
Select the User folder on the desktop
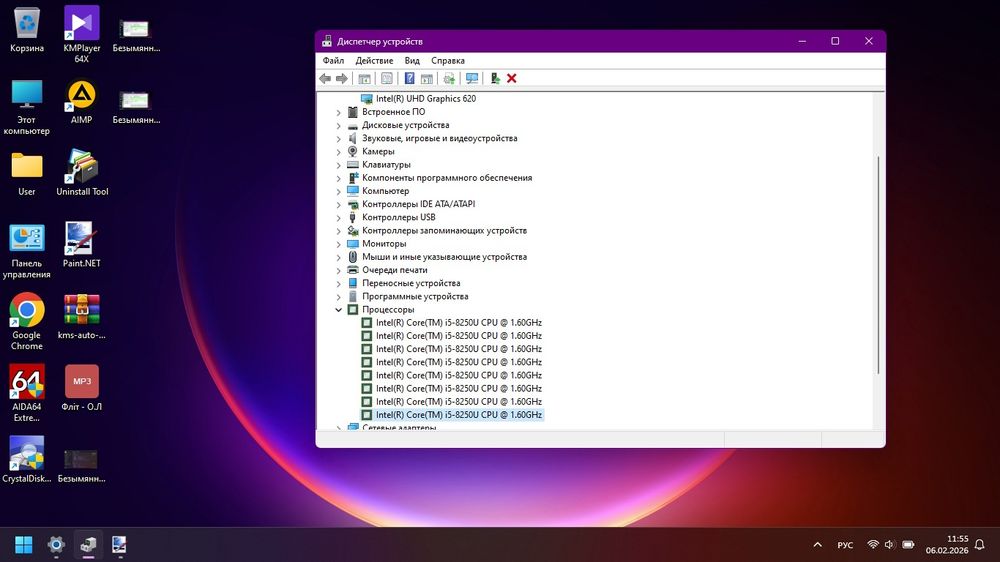pyautogui.click(x=27, y=174)
